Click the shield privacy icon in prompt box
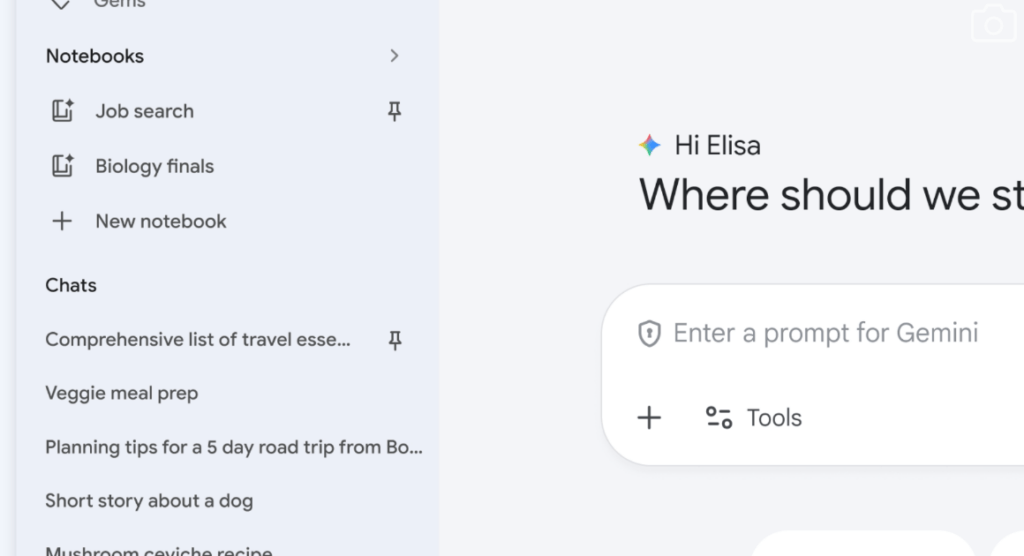The image size is (1024, 556). (x=650, y=334)
